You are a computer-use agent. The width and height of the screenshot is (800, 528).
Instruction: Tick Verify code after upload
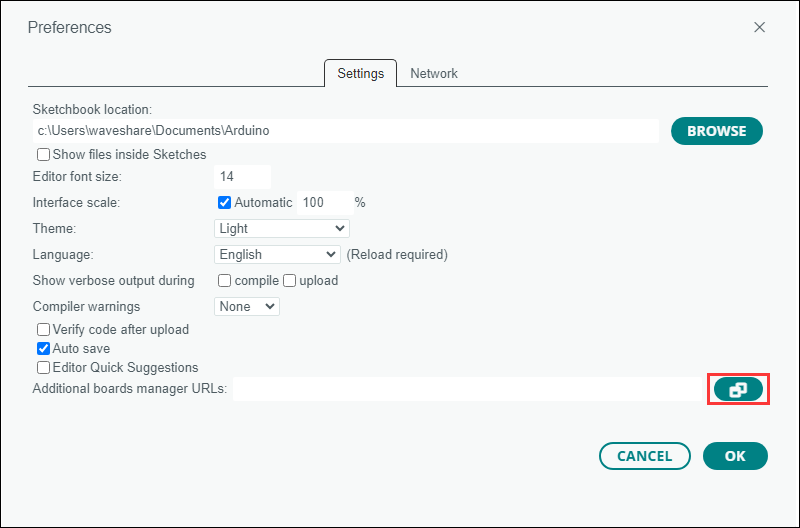click(43, 330)
